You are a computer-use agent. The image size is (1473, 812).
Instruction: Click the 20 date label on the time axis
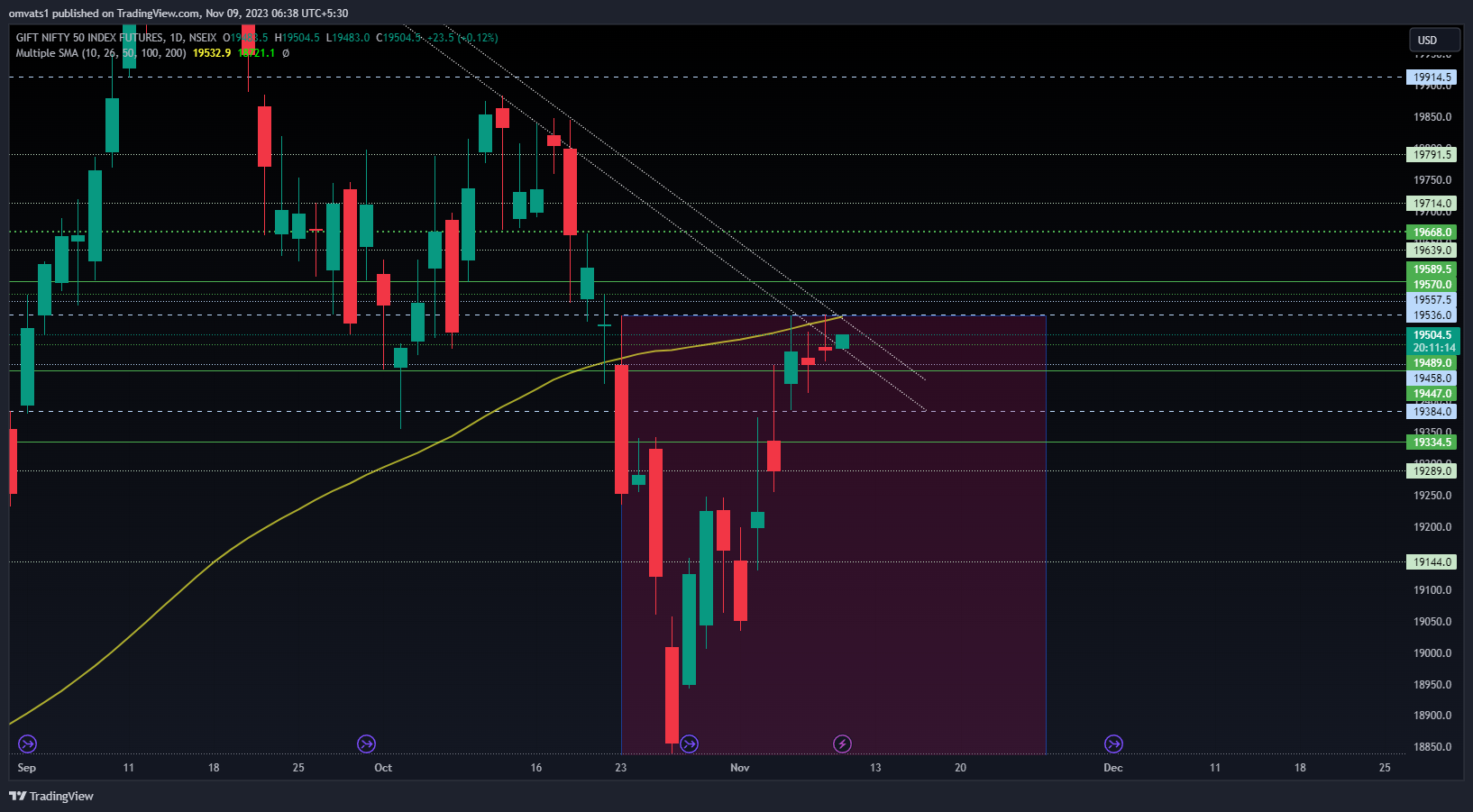[960, 768]
